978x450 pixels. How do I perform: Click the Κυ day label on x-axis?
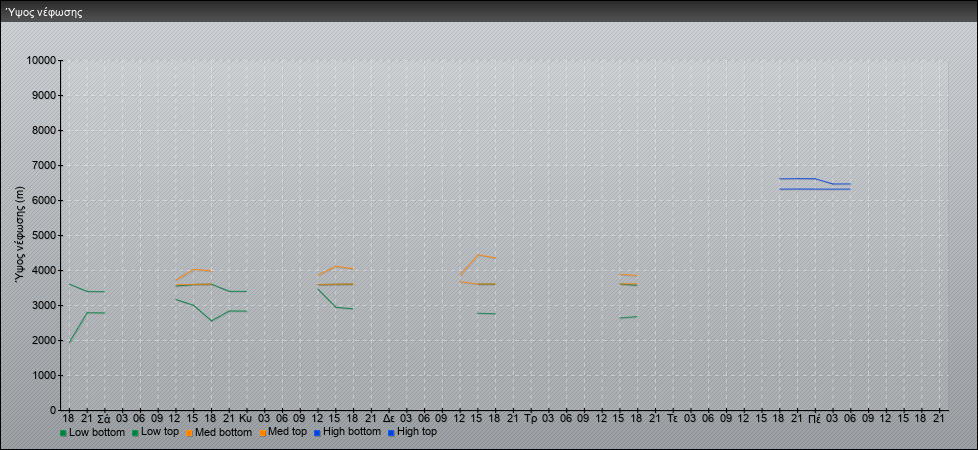click(x=246, y=417)
